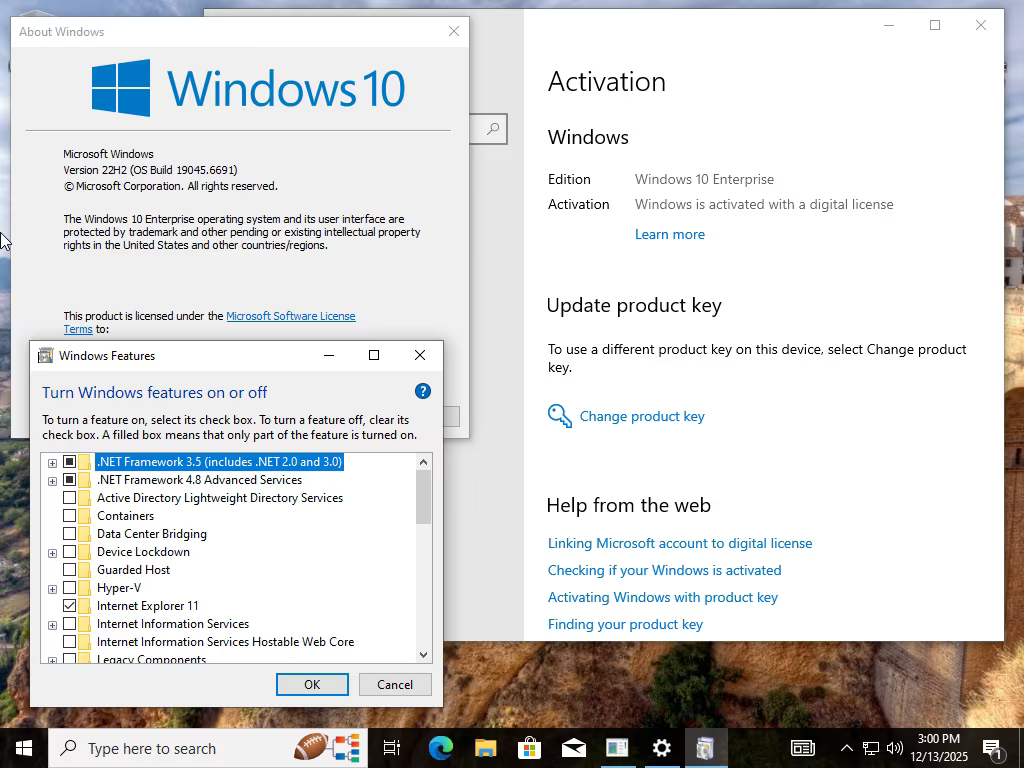Open Microsoft Store from taskbar
Screen dimensions: 1024x768
[x=530, y=748]
